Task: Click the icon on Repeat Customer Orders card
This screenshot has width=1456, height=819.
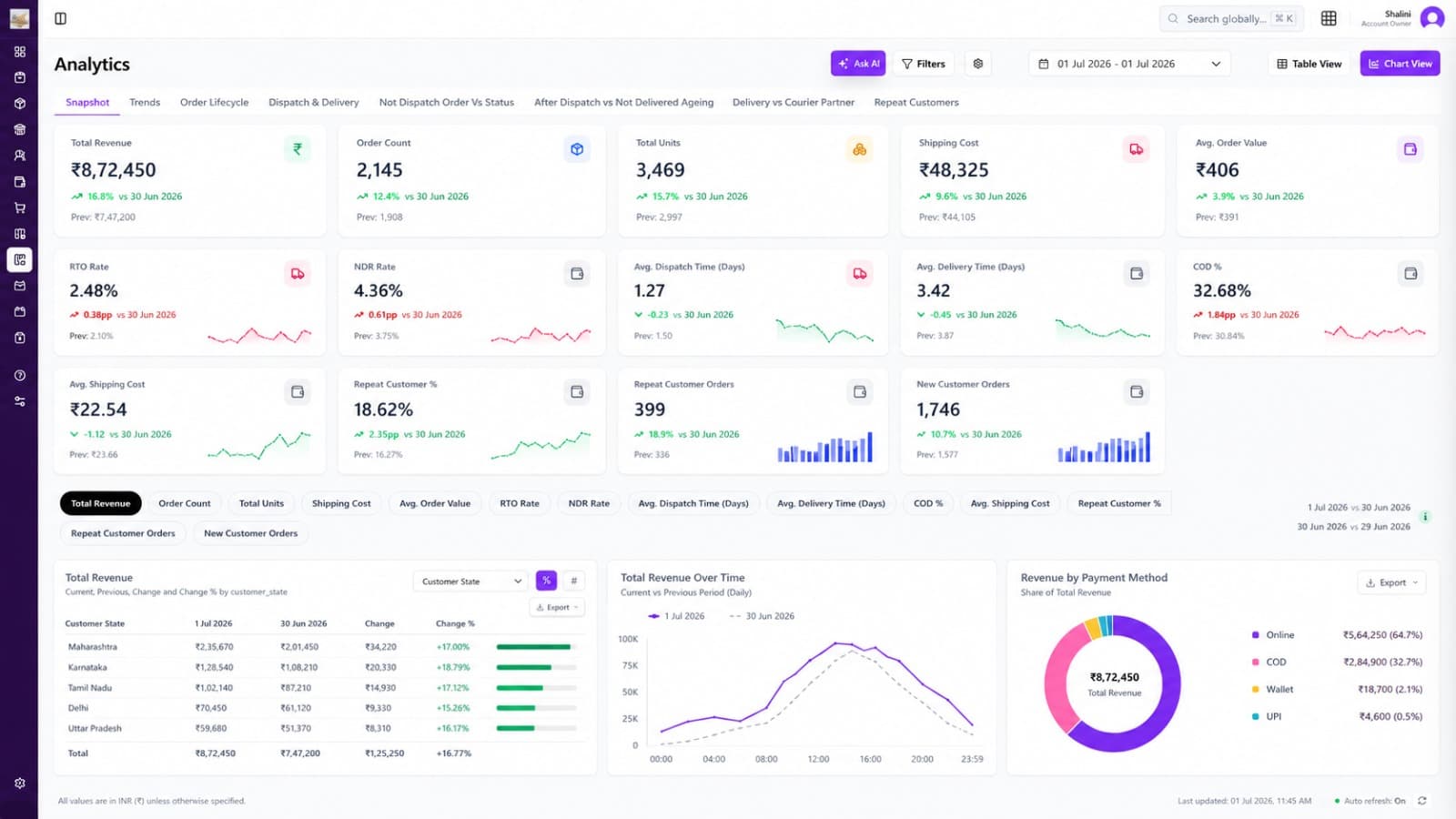Action: 859,392
